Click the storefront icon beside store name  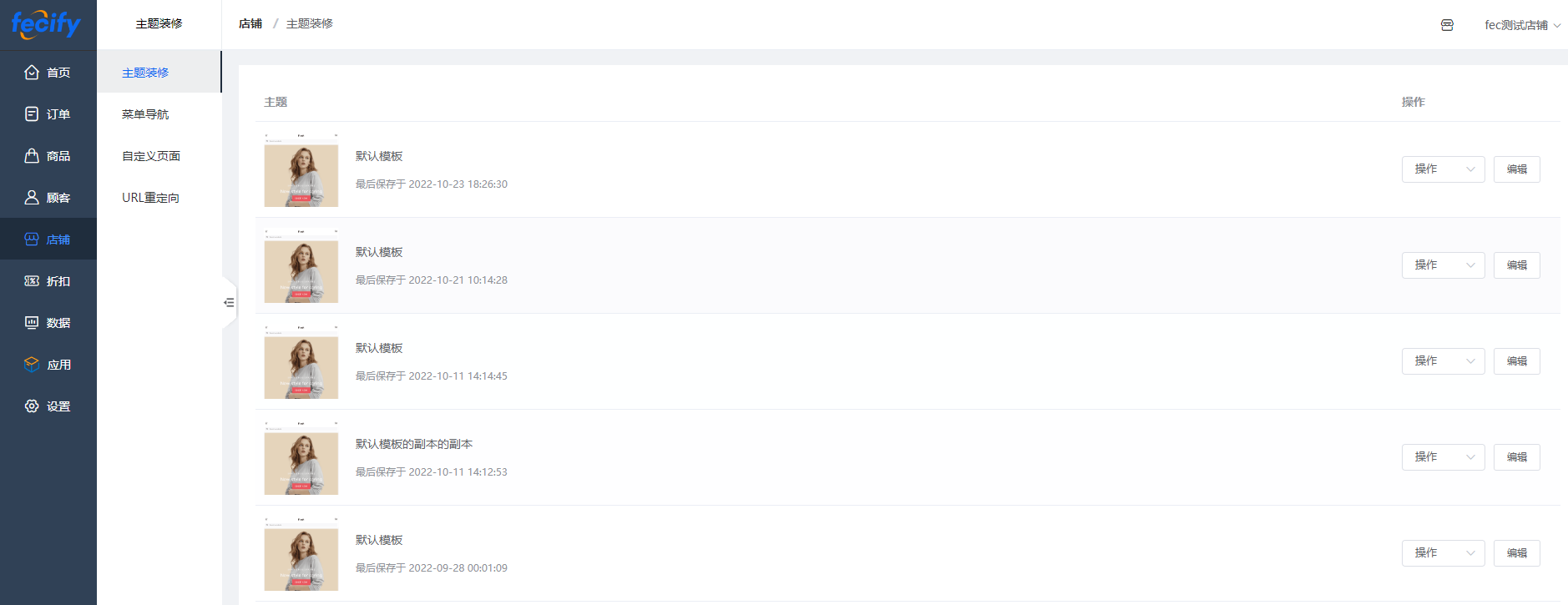point(1447,25)
